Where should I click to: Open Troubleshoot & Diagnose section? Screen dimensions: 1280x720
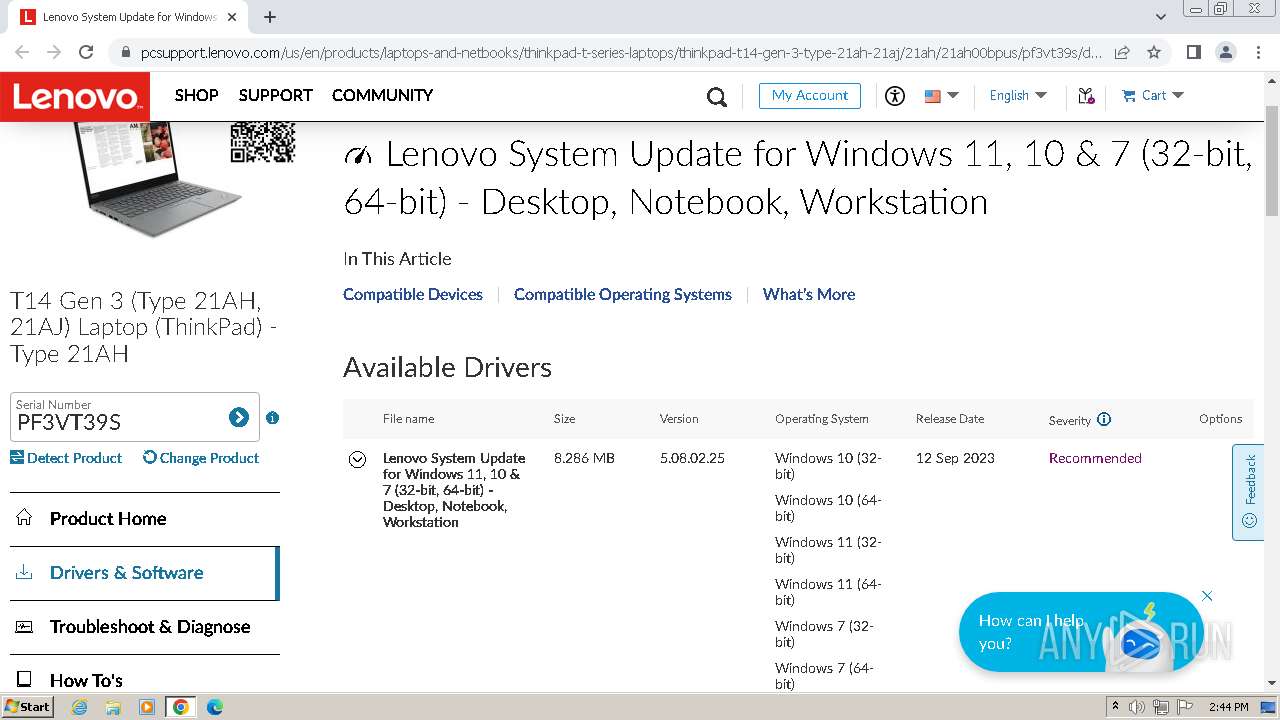point(145,627)
